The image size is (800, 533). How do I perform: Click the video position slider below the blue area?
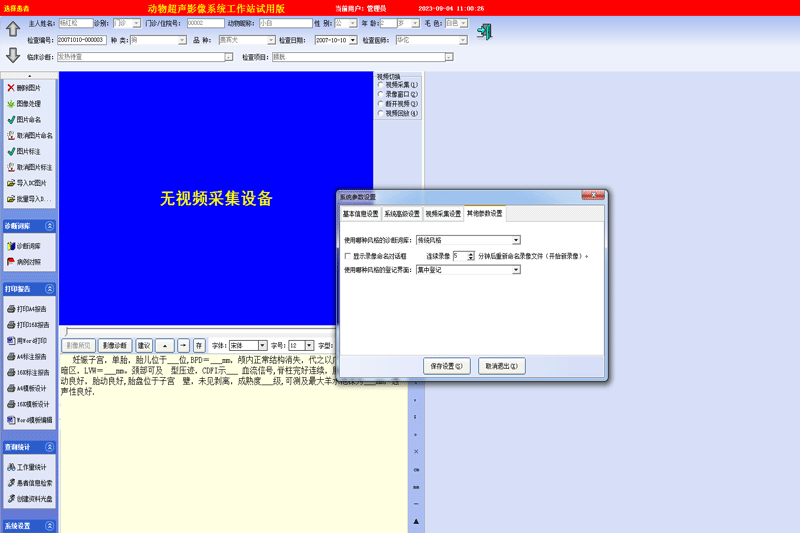[199, 332]
